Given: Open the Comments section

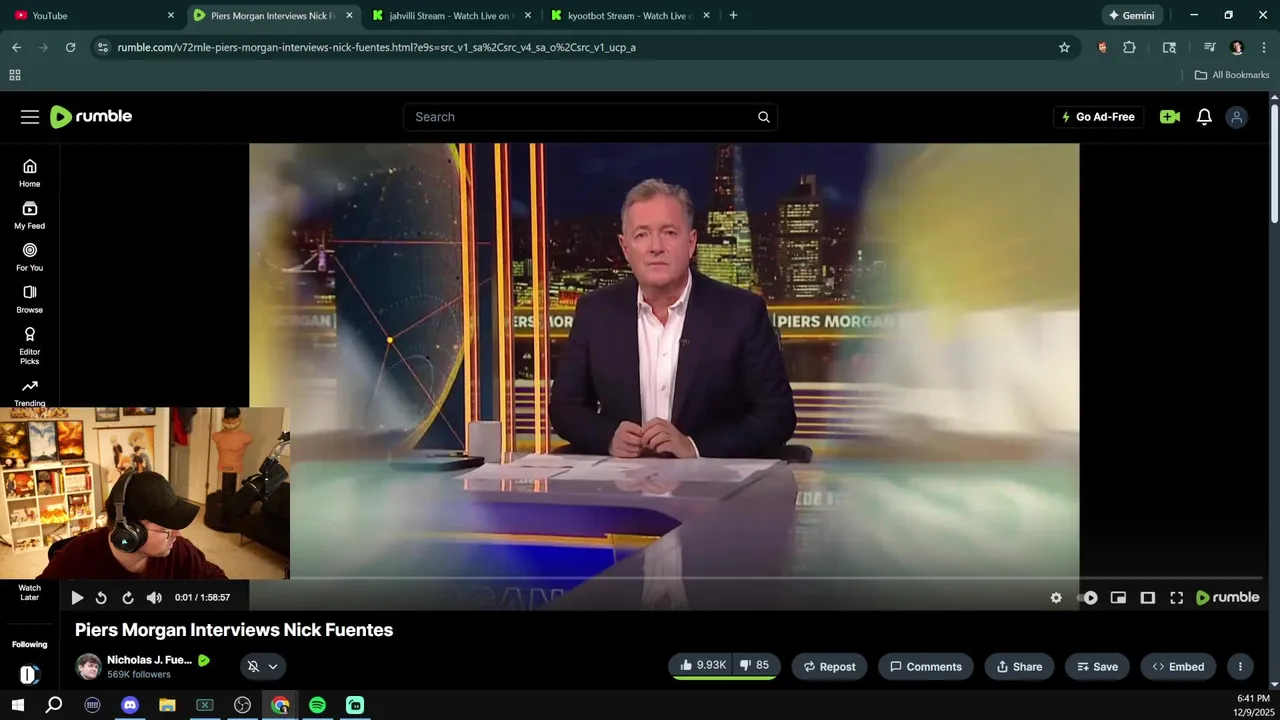Looking at the screenshot, I should (x=926, y=667).
